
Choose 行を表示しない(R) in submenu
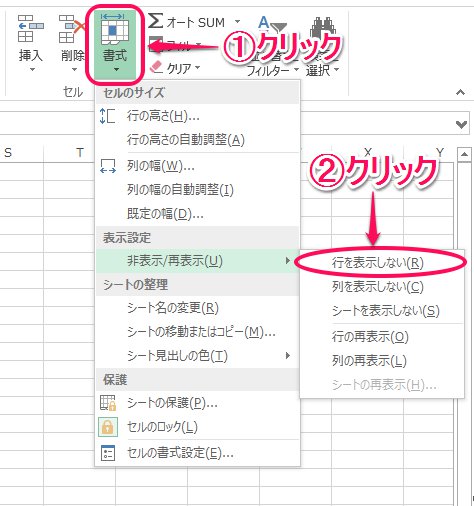coord(382,263)
